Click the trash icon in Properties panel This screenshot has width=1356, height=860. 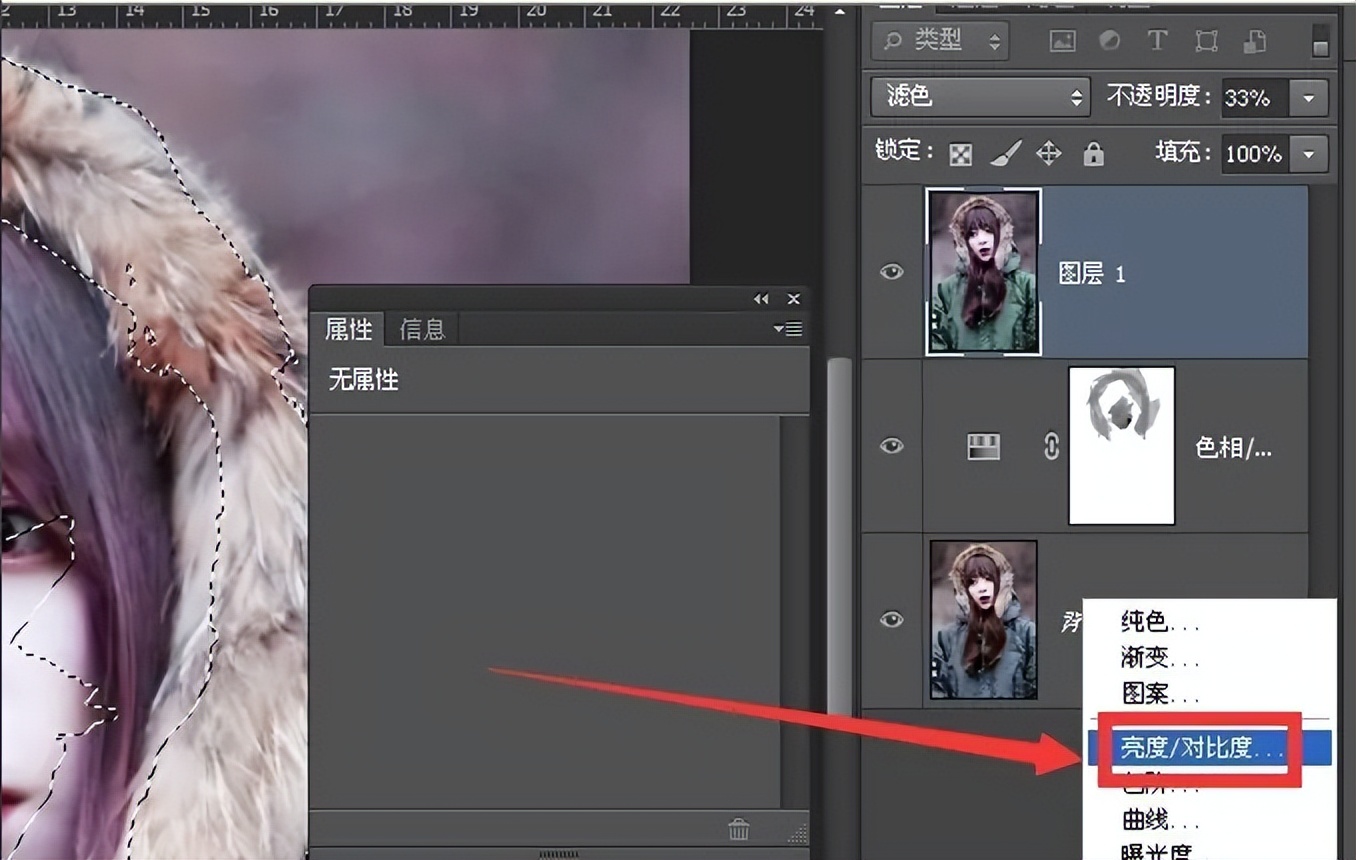coord(739,829)
